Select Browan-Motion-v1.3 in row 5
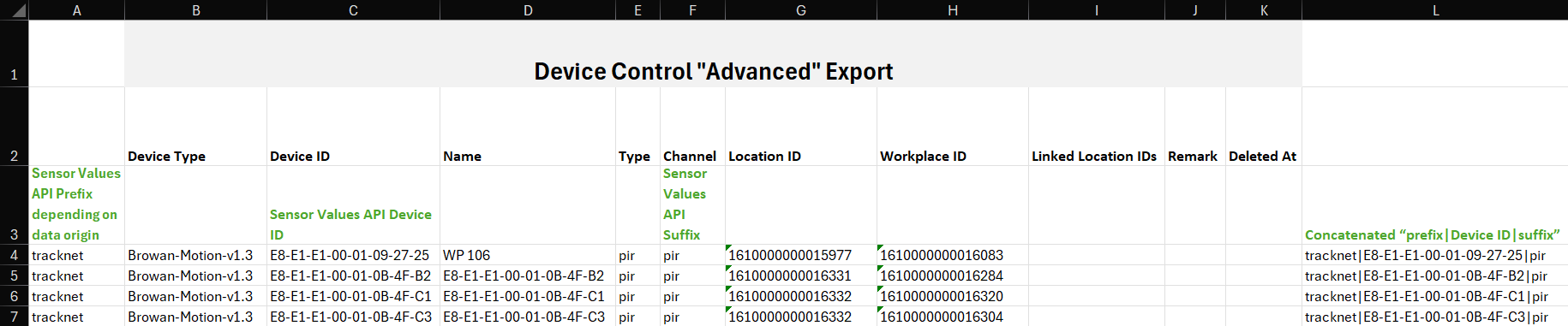1568x326 pixels. tap(196, 276)
